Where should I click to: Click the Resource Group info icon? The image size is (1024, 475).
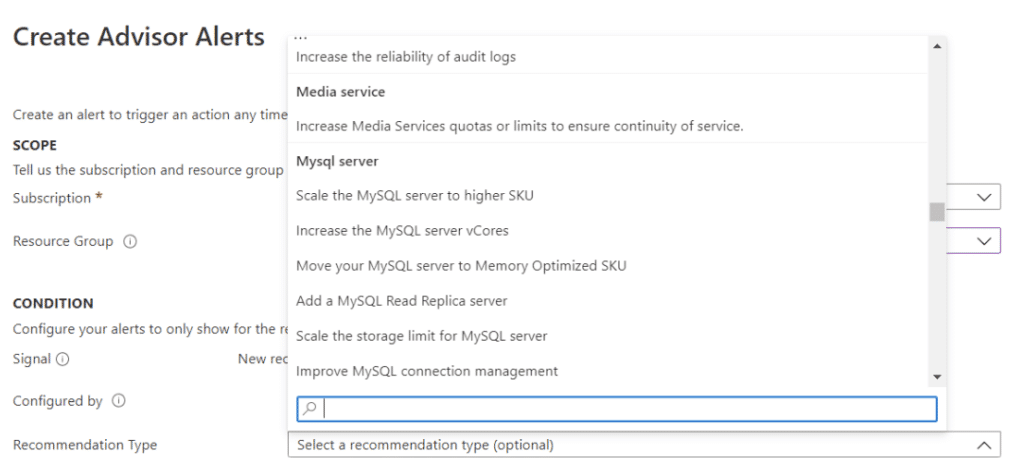point(130,242)
